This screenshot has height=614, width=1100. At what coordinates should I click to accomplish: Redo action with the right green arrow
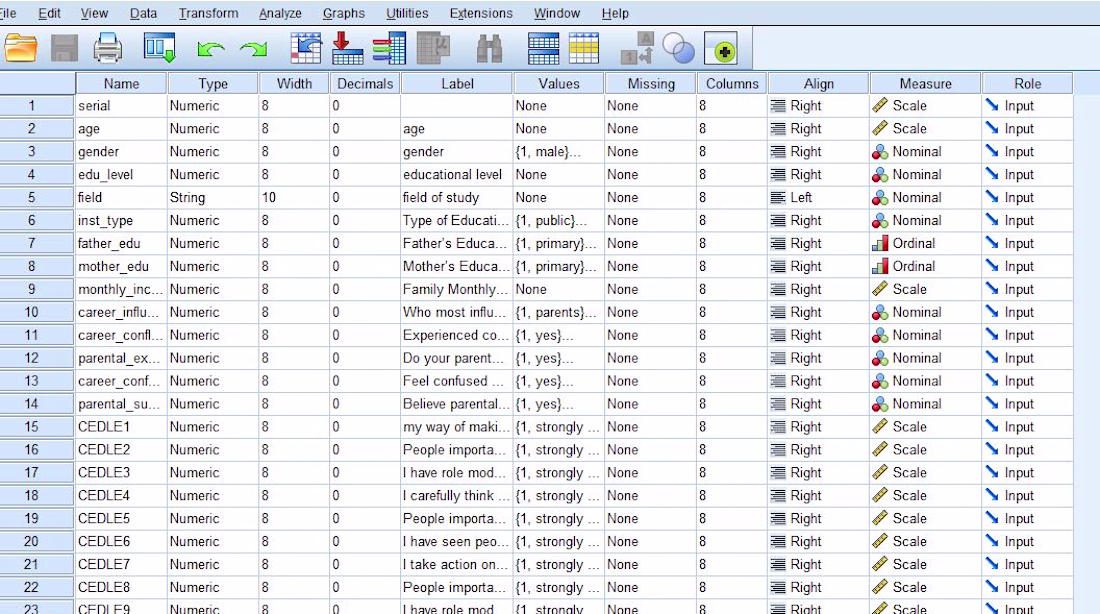coord(253,48)
